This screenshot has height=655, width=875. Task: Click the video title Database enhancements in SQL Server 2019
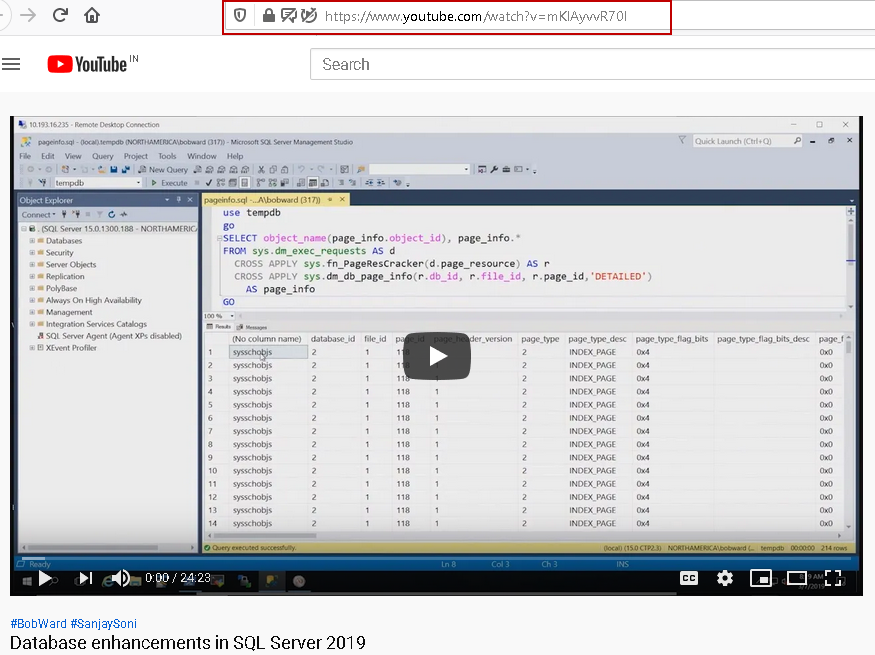click(188, 643)
